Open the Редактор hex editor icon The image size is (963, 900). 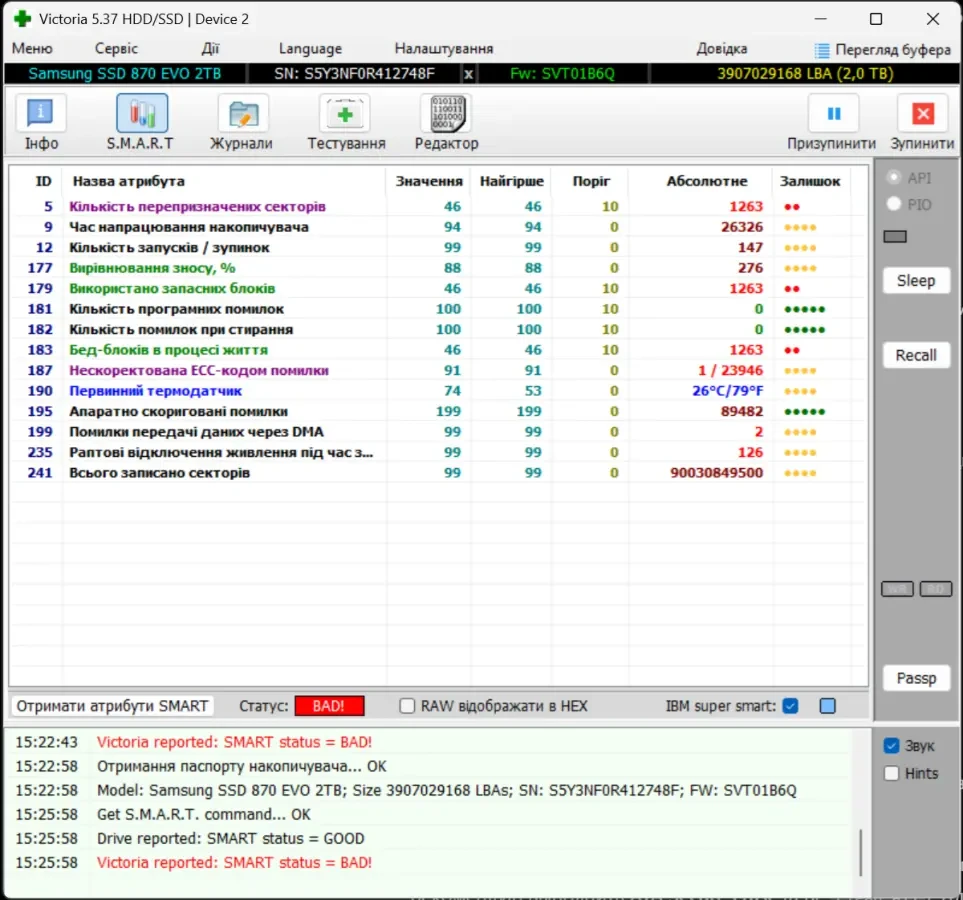point(446,114)
